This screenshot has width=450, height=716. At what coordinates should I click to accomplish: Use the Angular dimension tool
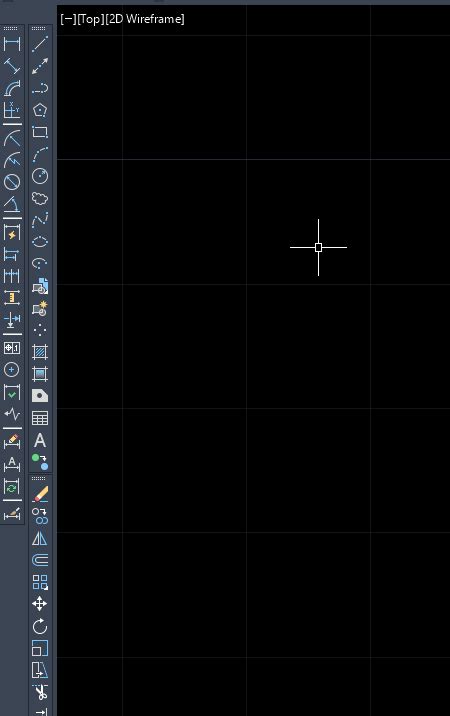pos(12,204)
